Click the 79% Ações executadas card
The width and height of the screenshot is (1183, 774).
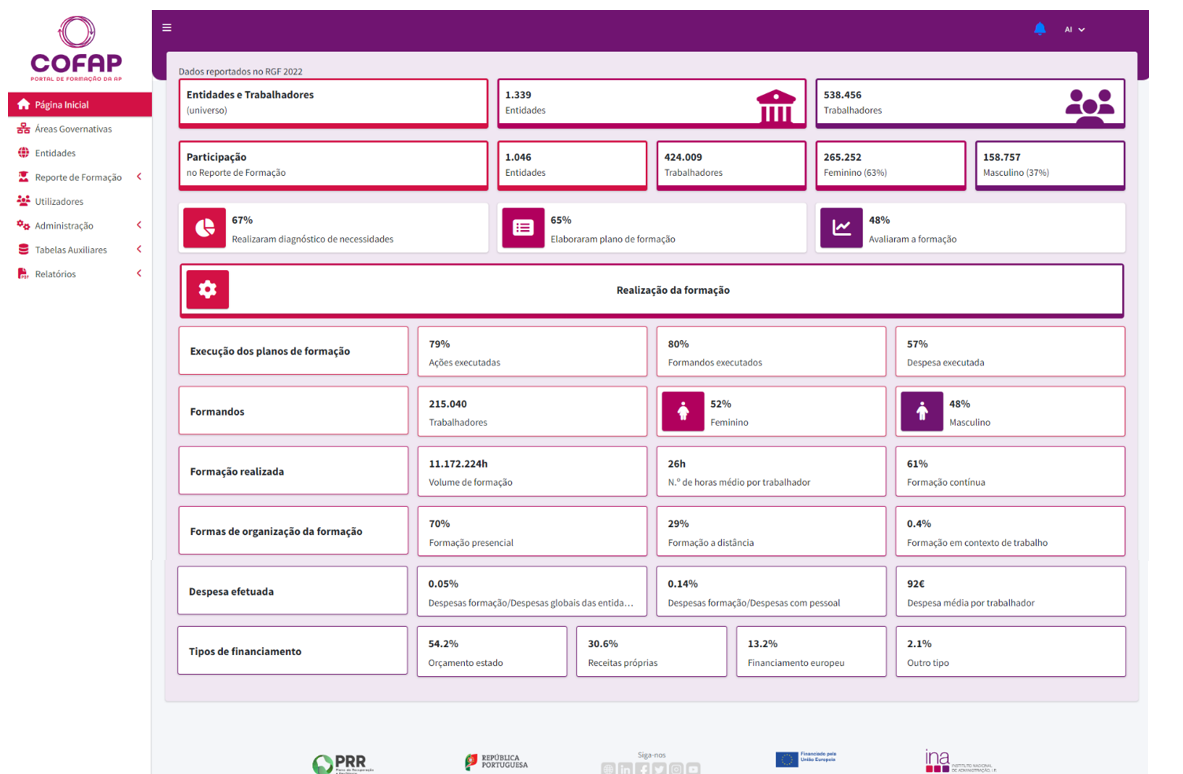(533, 352)
